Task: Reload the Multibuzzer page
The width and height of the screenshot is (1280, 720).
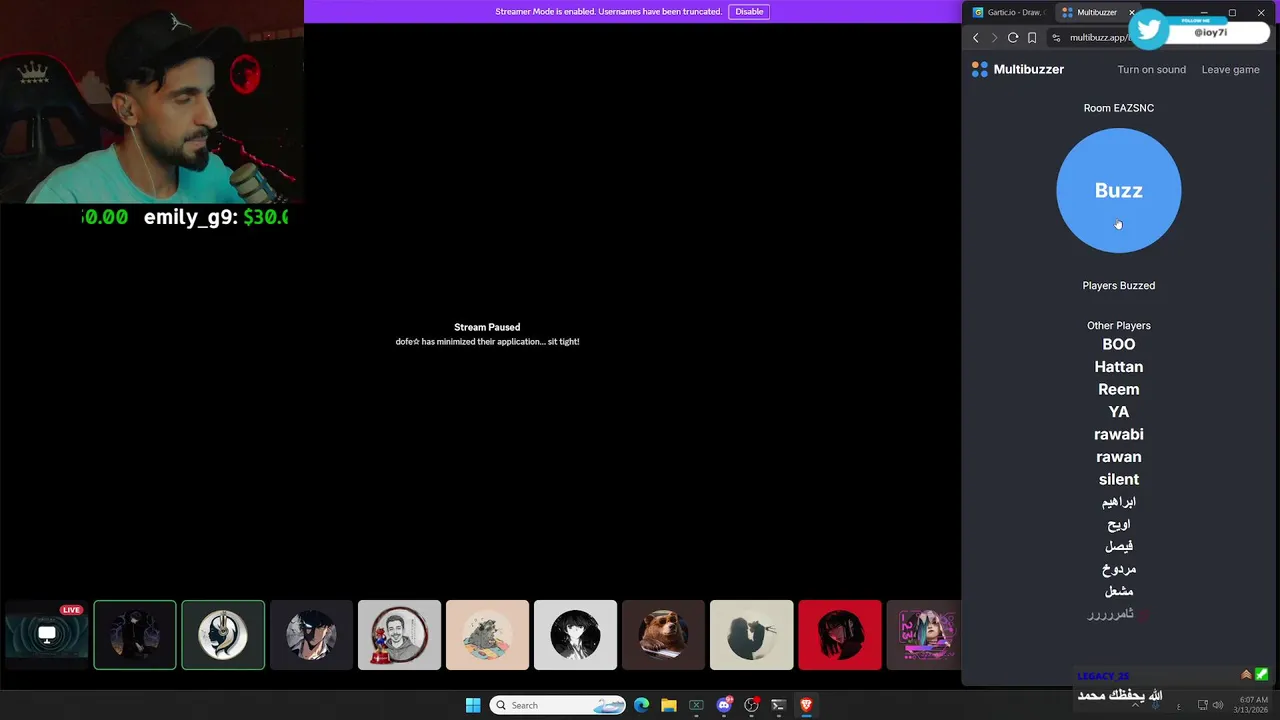Action: click(1013, 38)
